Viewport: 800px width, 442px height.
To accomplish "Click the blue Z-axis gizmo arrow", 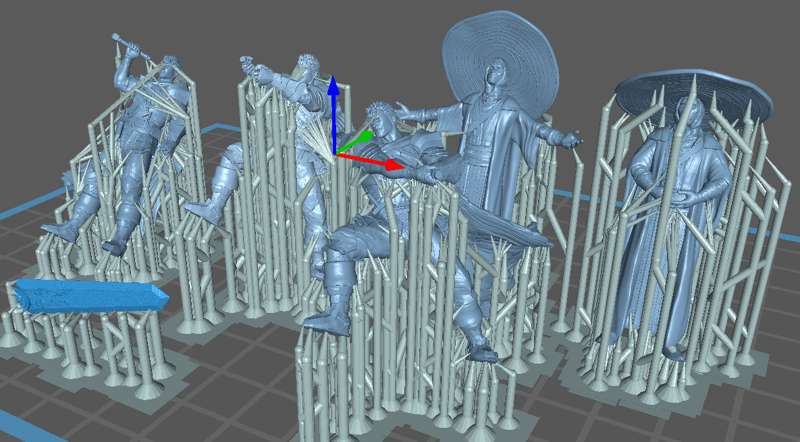I will [x=334, y=99].
